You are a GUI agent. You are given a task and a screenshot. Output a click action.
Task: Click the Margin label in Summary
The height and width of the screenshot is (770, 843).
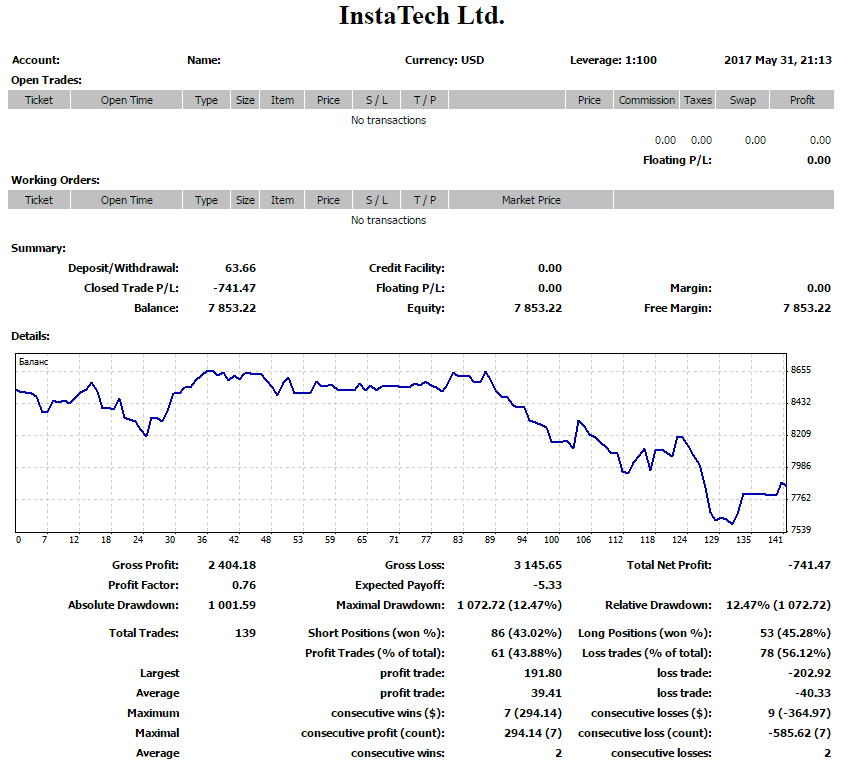click(x=691, y=288)
